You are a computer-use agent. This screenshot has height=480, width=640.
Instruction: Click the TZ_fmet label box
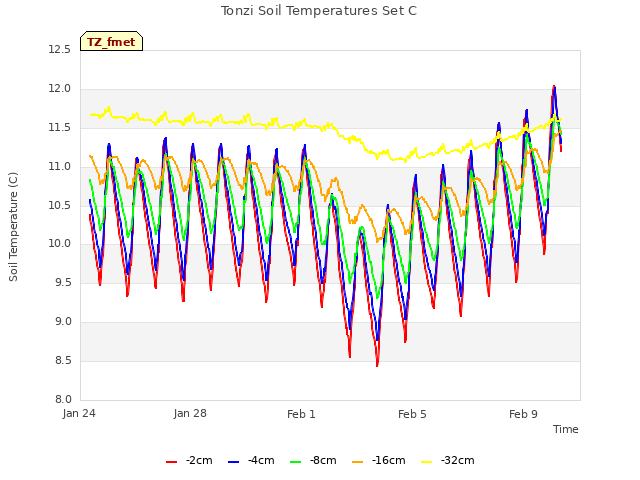[111, 41]
